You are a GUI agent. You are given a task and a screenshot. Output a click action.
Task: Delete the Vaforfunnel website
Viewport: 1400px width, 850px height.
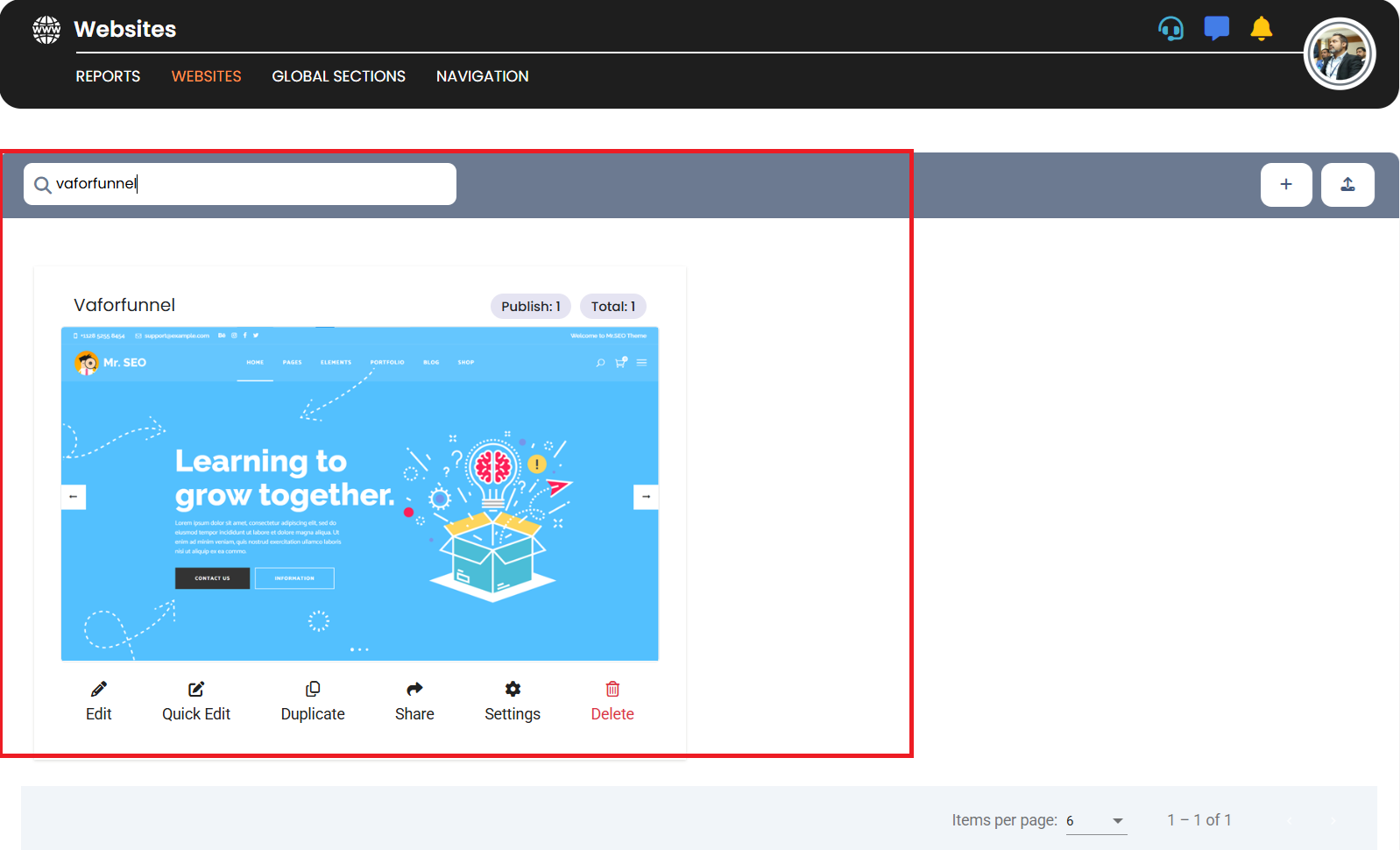point(612,701)
